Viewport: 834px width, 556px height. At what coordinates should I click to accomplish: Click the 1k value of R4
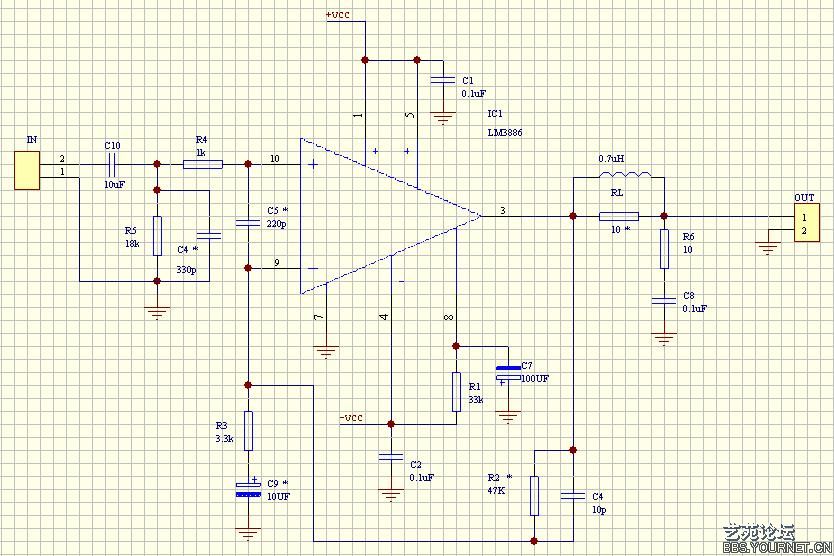(x=201, y=152)
